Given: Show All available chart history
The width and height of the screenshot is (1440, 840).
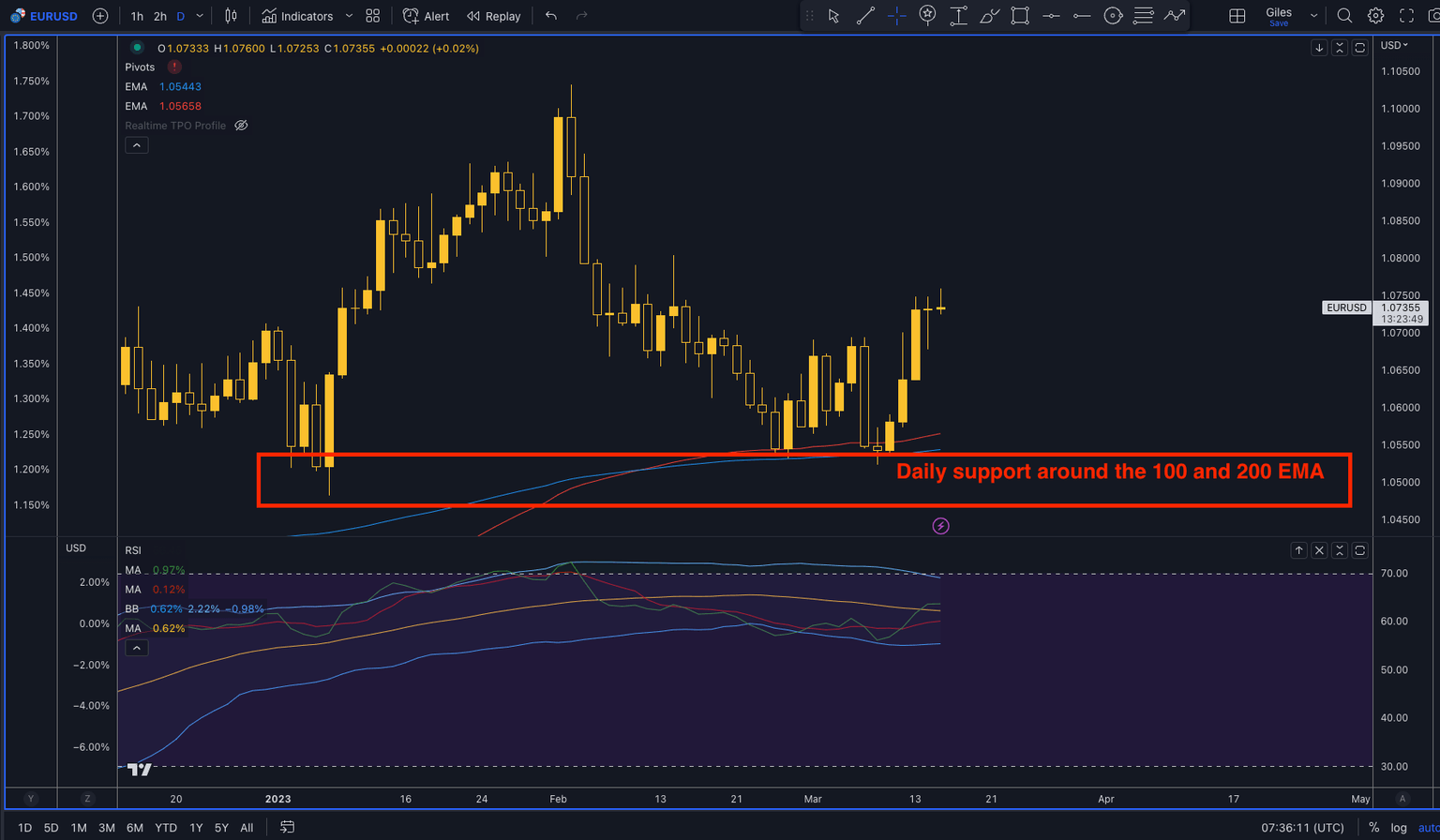Looking at the screenshot, I should coord(247,828).
